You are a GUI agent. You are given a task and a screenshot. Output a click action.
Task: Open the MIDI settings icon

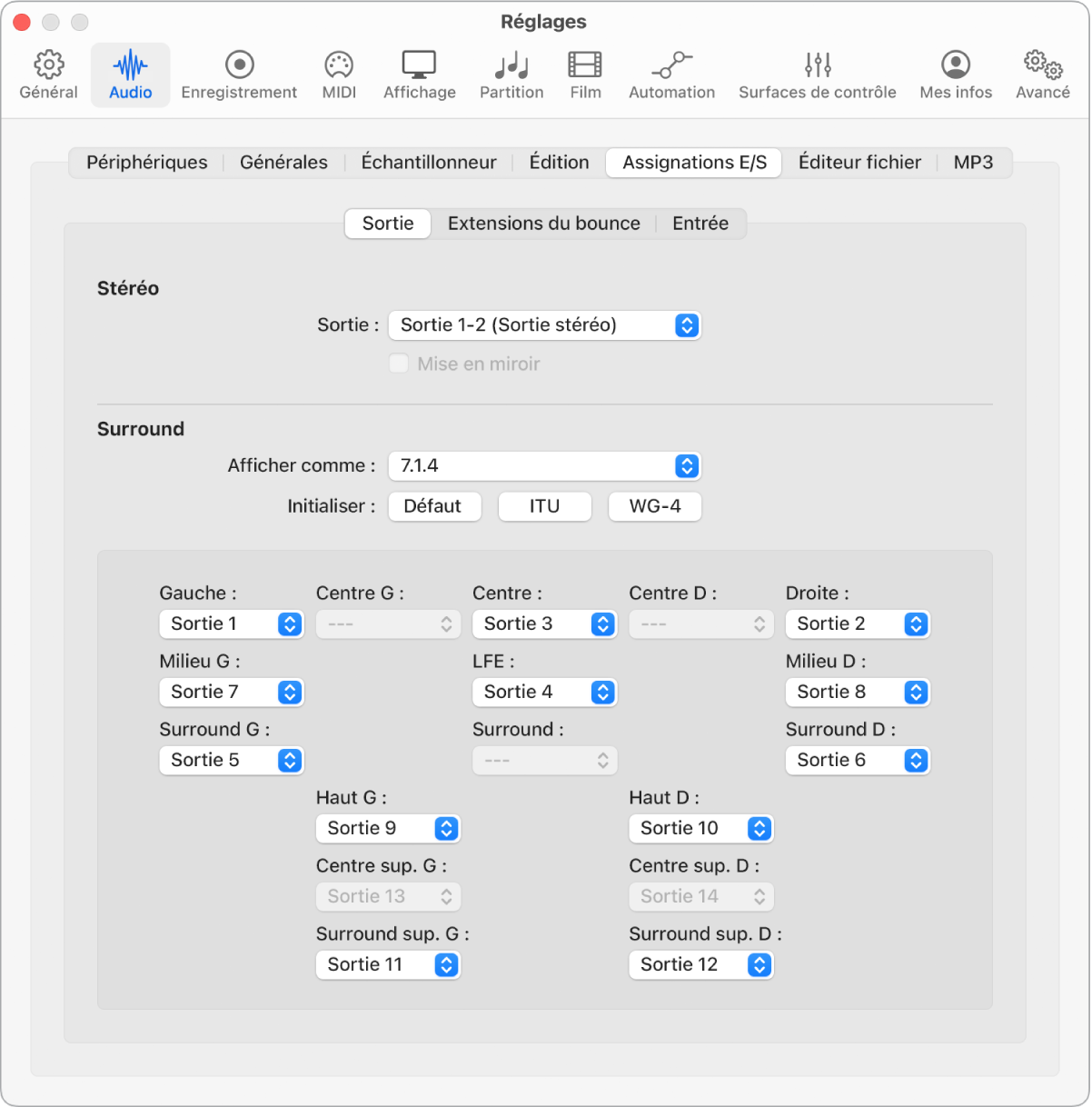[339, 65]
